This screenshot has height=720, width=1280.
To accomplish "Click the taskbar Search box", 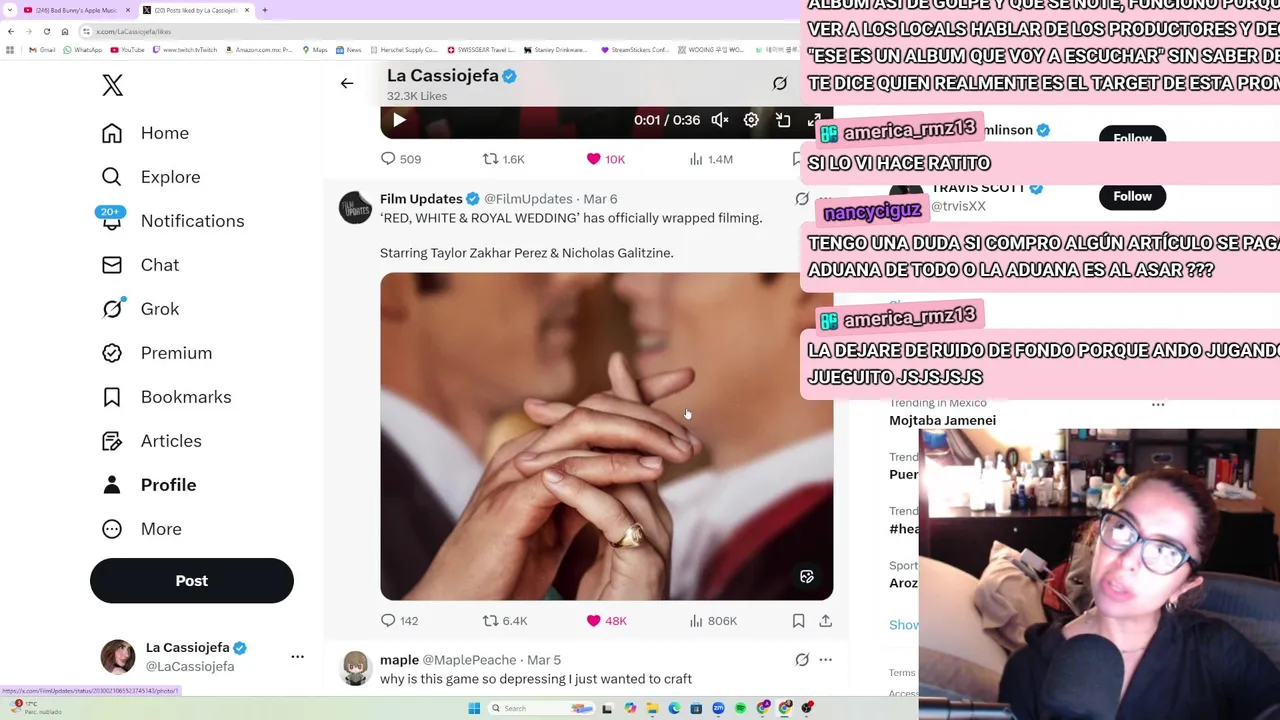I will [x=541, y=708].
